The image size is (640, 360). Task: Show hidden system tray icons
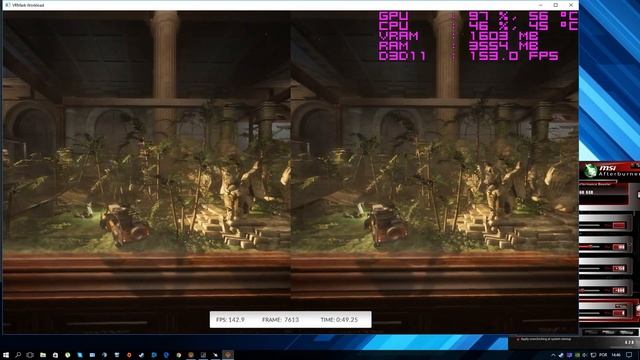coord(553,355)
